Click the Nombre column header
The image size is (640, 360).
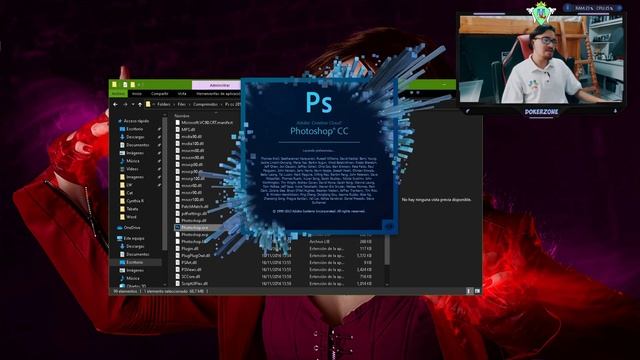(182, 116)
